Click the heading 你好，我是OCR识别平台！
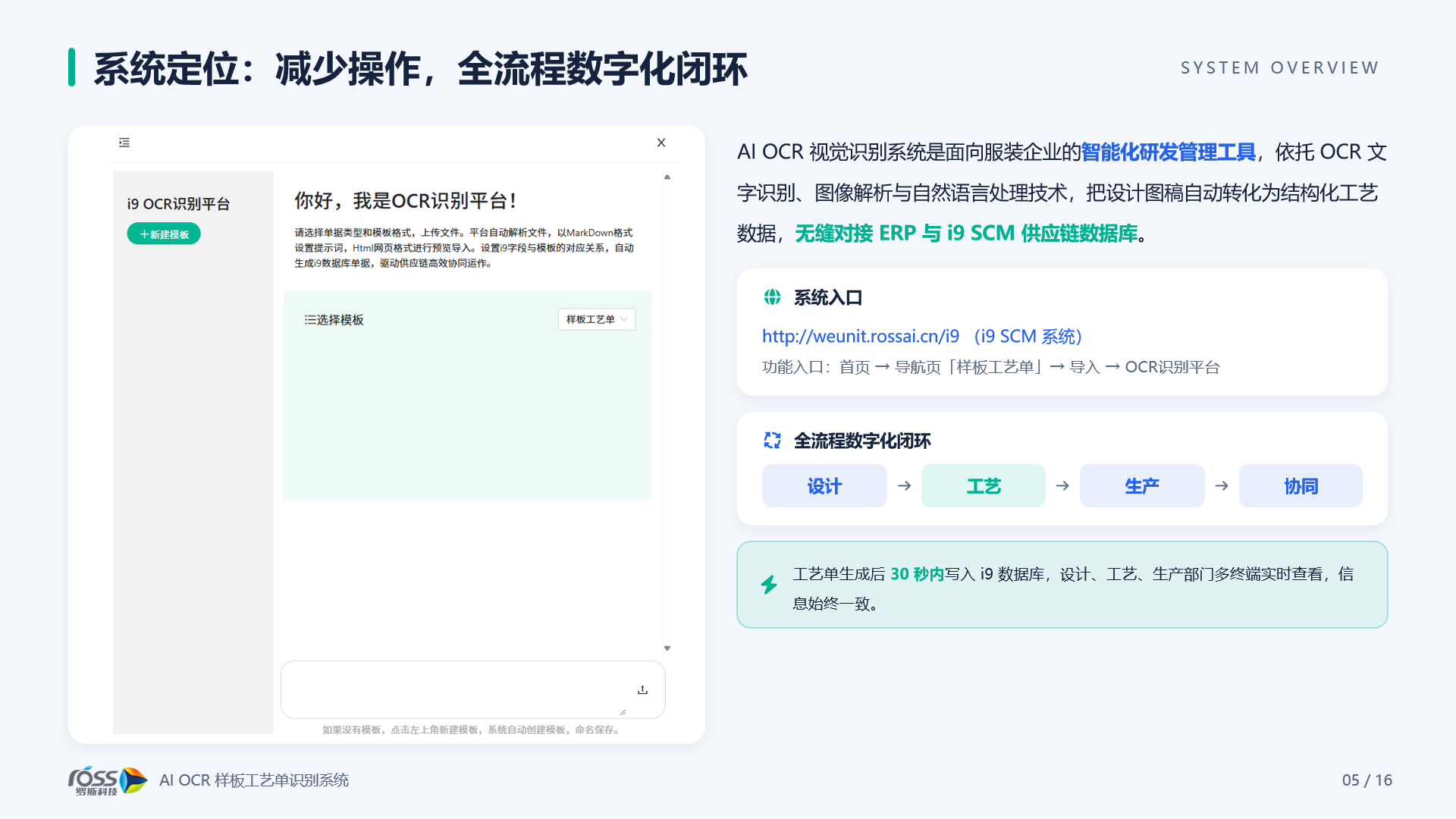Image resolution: width=1456 pixels, height=819 pixels. coord(406,201)
